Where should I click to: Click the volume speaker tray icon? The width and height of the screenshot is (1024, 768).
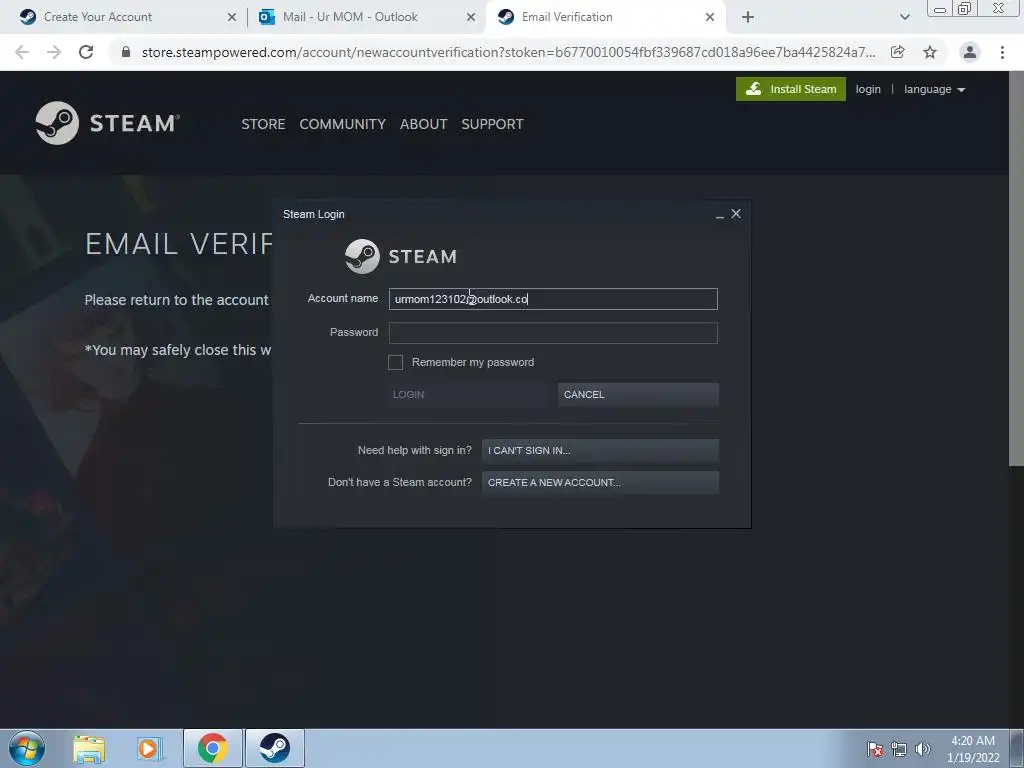tap(922, 749)
